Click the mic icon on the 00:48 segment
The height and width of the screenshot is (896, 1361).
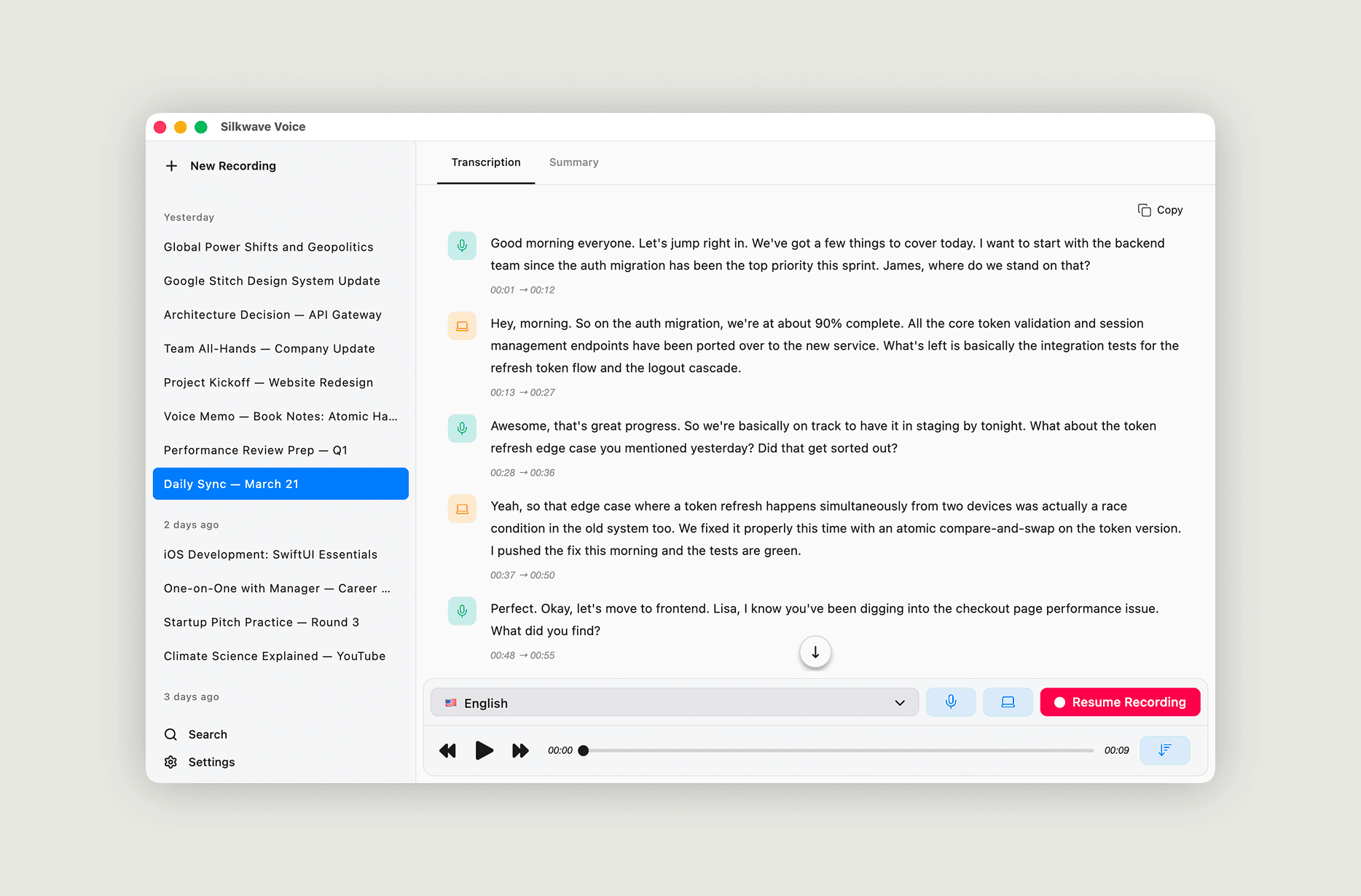point(462,611)
